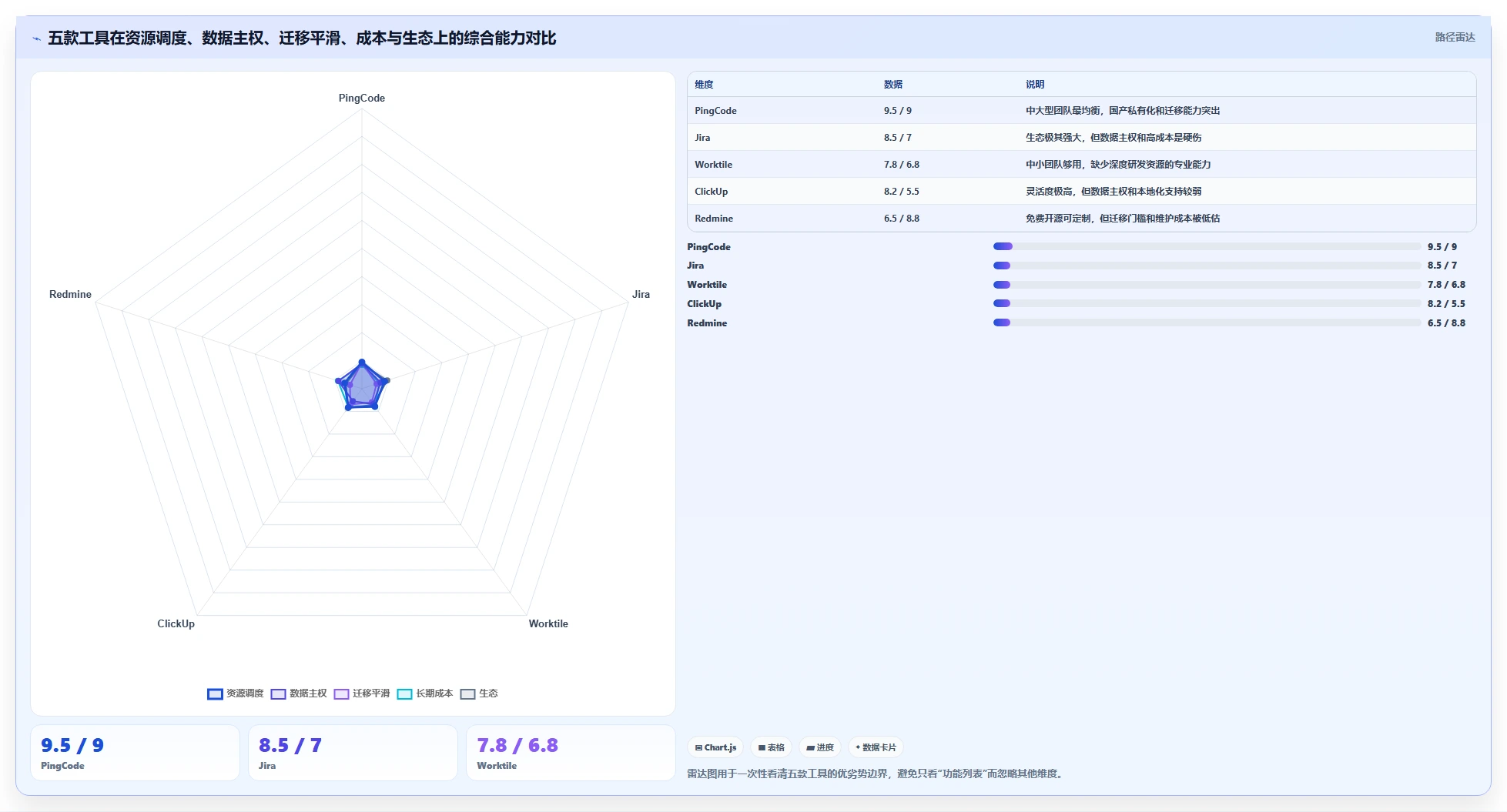Click description 灵活度极高，但数据主权和本地化支持较弱
This screenshot has width=1507, height=812.
pos(1114,192)
